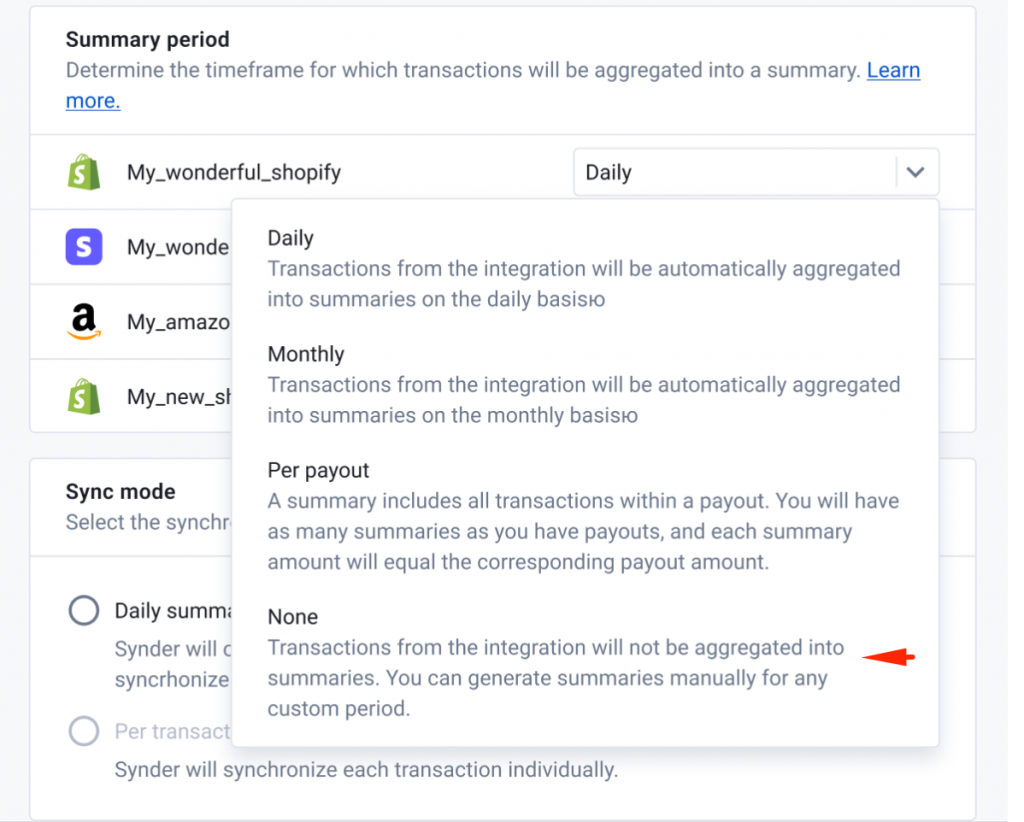Image resolution: width=1024 pixels, height=822 pixels.
Task: Collapse the summary period dropdown chevron
Action: tap(915, 173)
